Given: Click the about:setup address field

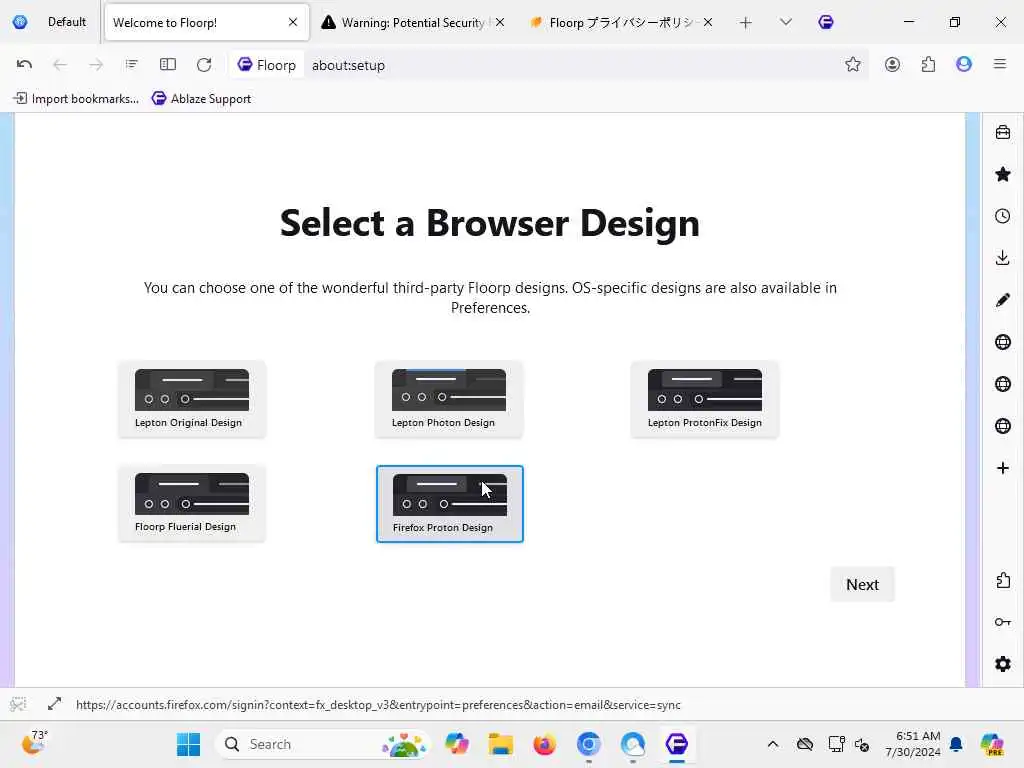Looking at the screenshot, I should tap(571, 65).
